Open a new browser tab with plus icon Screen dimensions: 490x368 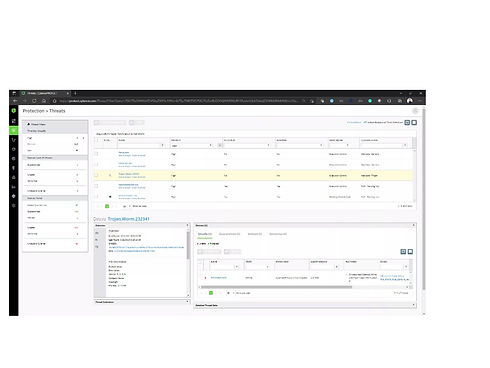pos(75,93)
